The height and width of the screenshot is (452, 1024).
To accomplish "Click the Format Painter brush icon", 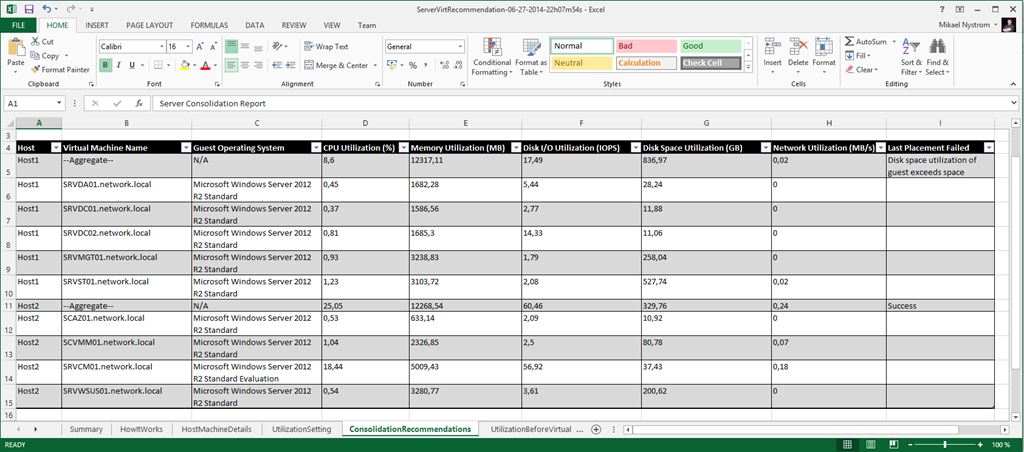I will [x=36, y=70].
